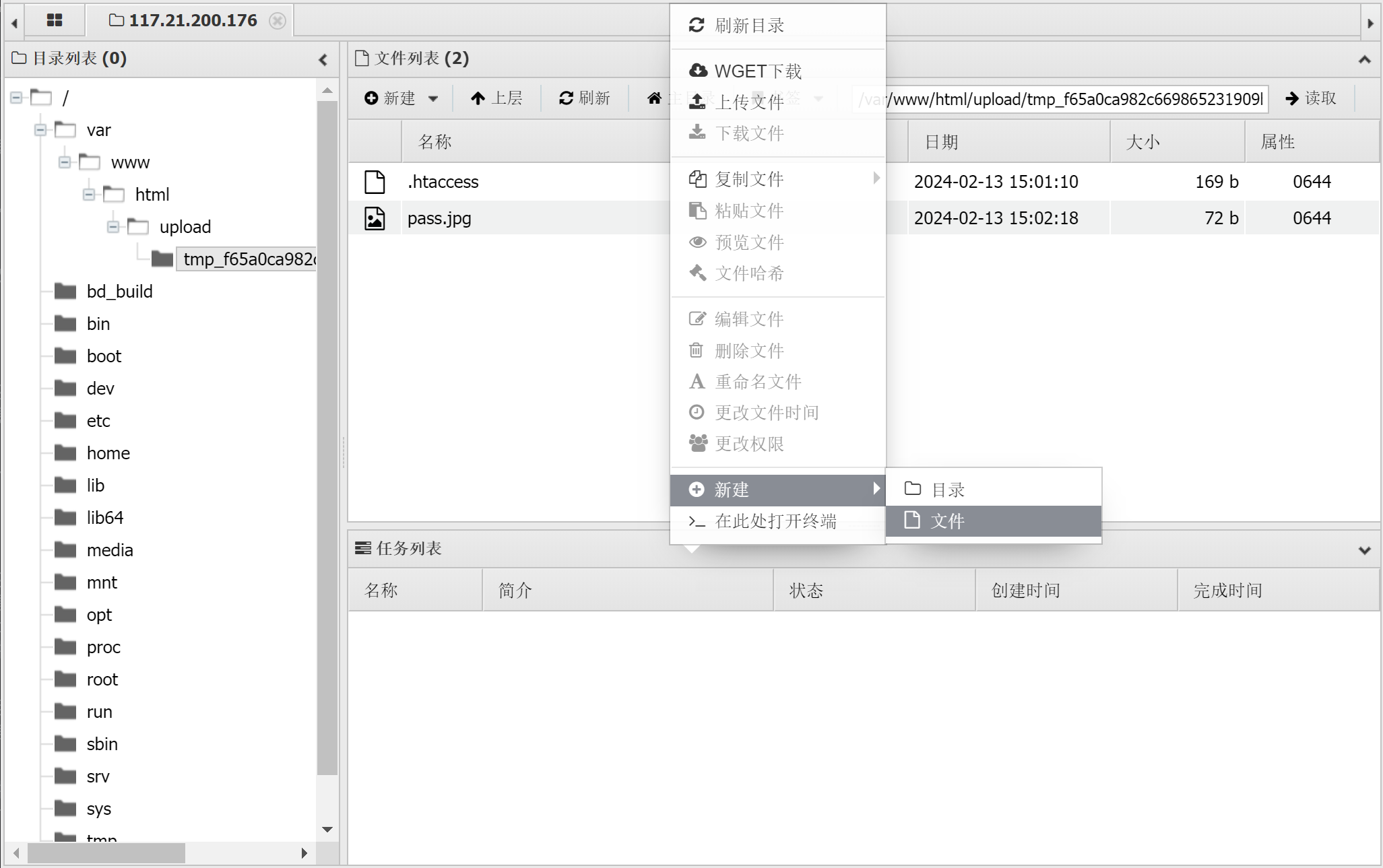The height and width of the screenshot is (868, 1383).
Task: Edit the path input field
Action: [1060, 99]
